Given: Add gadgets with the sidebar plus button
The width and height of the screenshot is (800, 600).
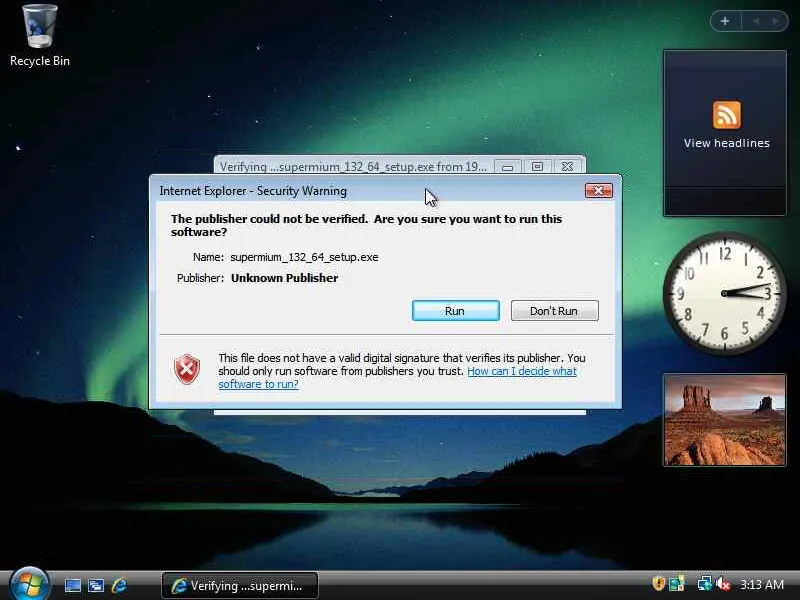Looking at the screenshot, I should click(725, 21).
